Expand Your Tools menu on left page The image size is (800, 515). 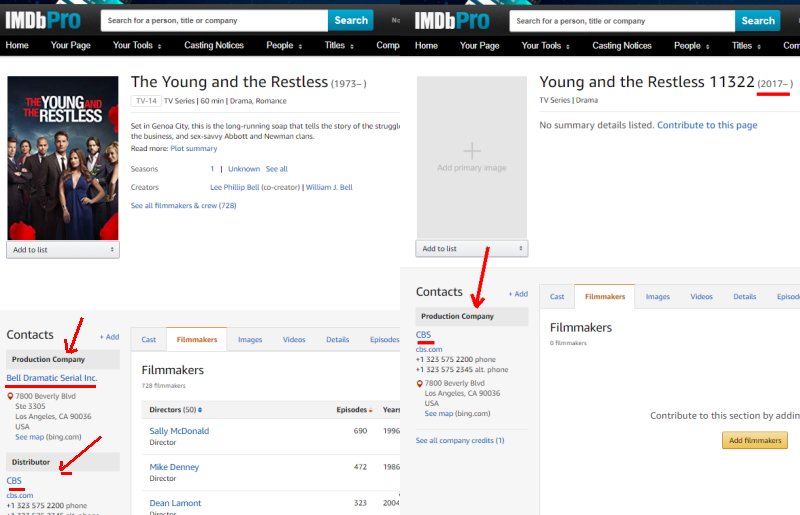(x=137, y=45)
